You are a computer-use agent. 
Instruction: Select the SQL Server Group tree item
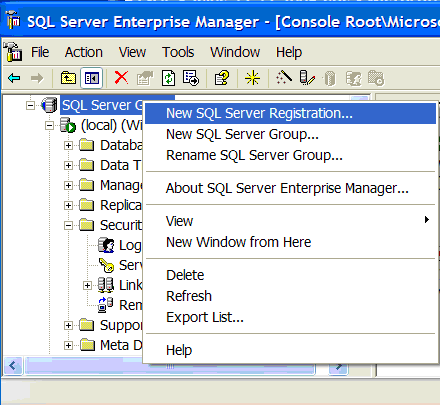click(102, 105)
